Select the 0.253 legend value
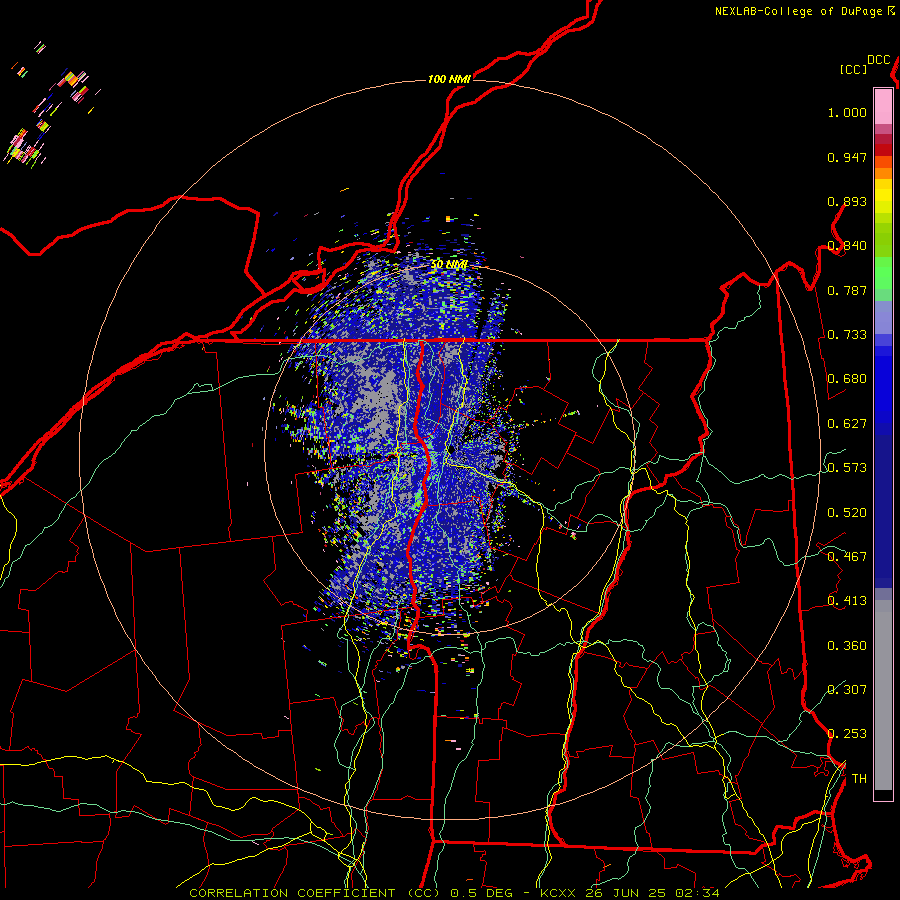The width and height of the screenshot is (900, 900). 847,734
